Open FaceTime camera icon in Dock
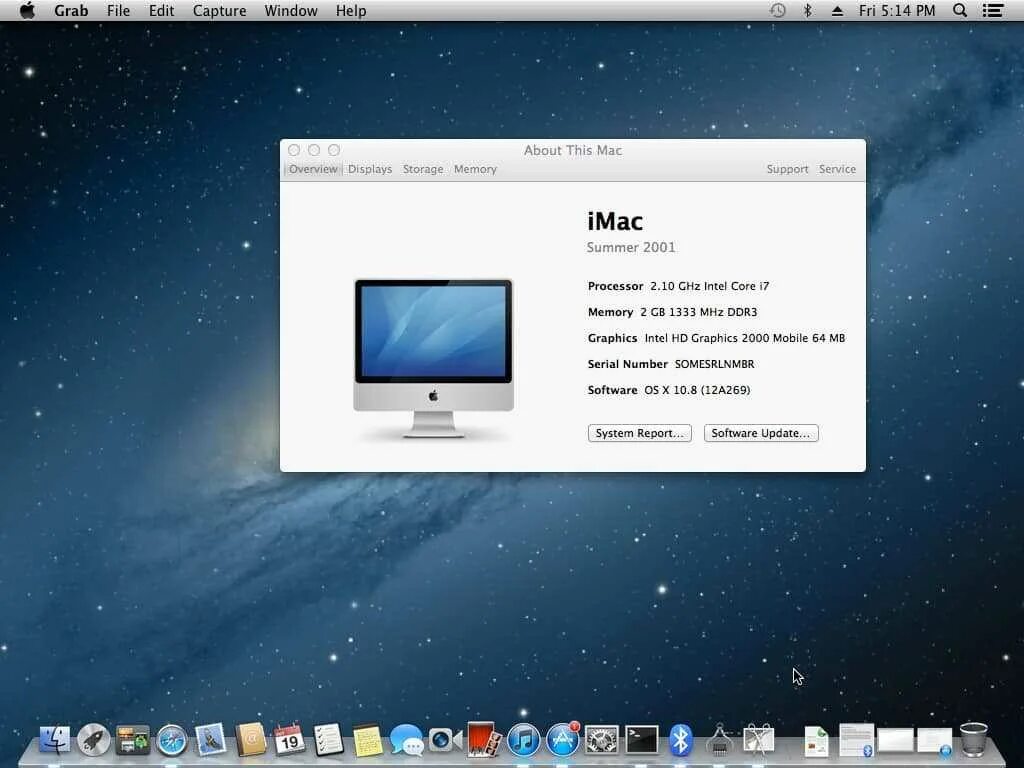1024x768 pixels. coord(445,741)
